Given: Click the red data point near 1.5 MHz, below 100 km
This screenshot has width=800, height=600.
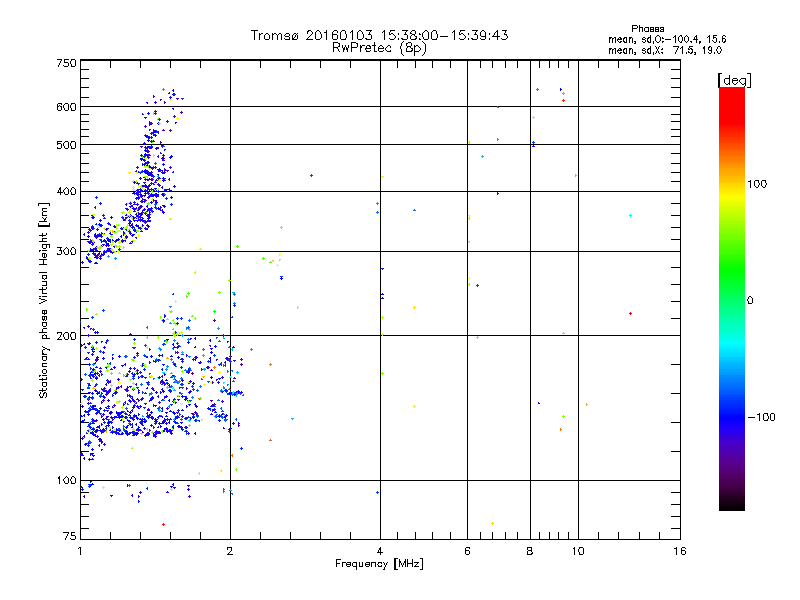Looking at the screenshot, I should [x=163, y=524].
